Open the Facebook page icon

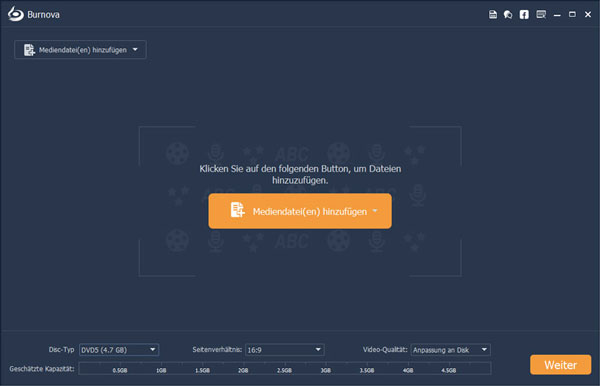524,15
